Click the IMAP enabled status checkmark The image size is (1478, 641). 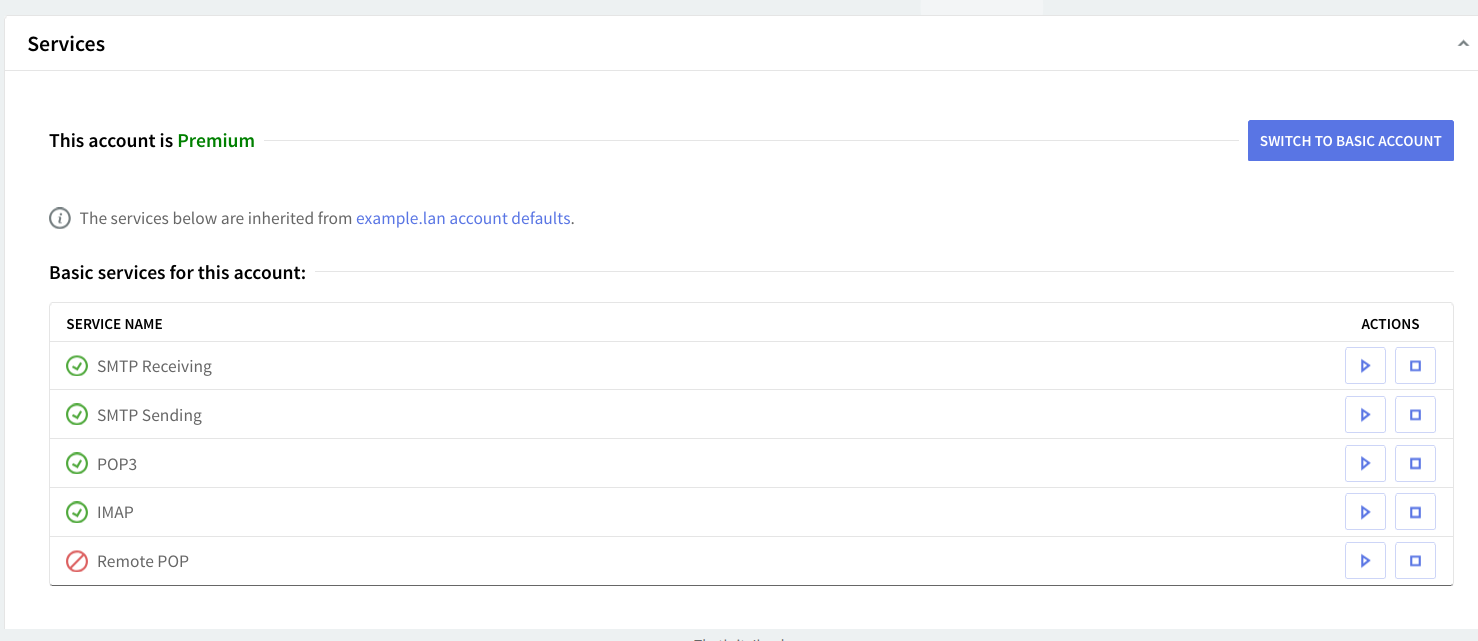point(77,512)
